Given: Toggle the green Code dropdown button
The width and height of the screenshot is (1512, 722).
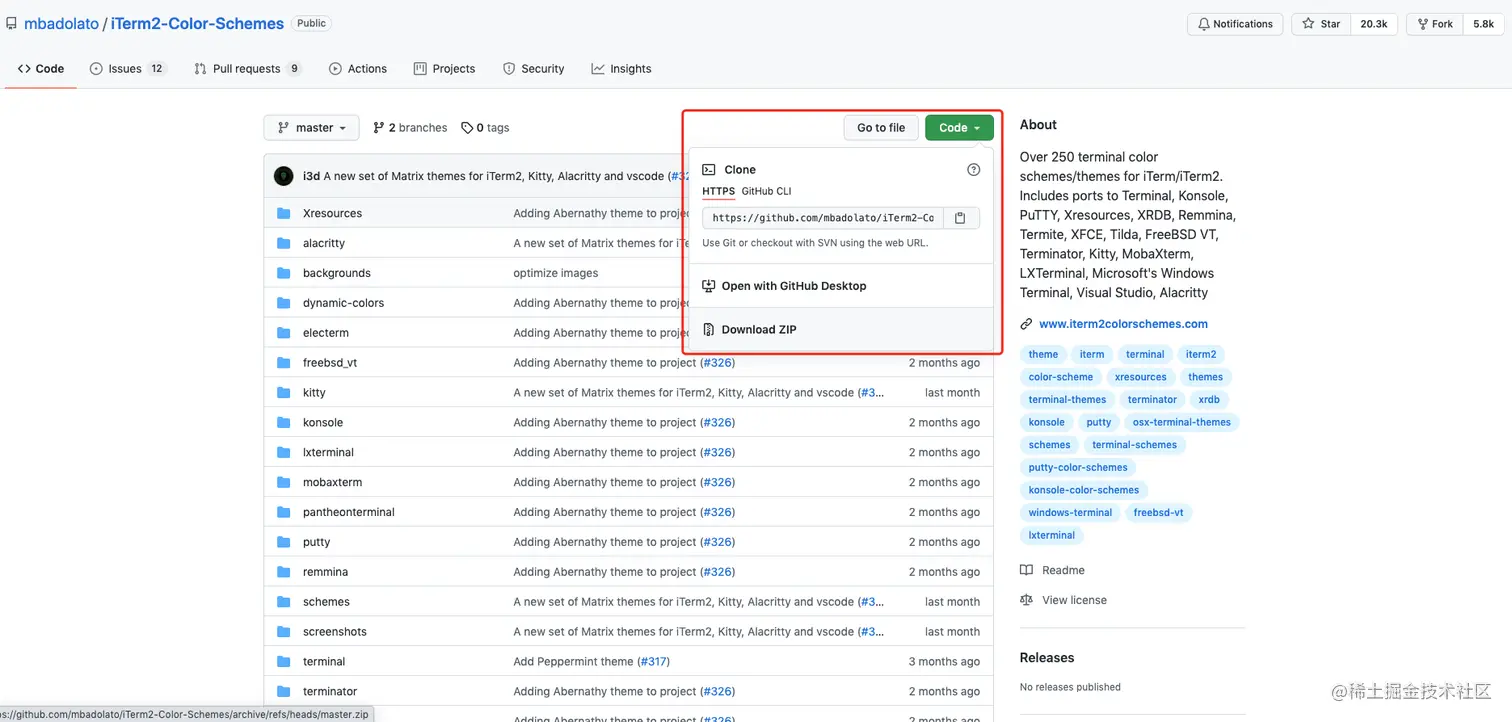Looking at the screenshot, I should pyautogui.click(x=959, y=128).
